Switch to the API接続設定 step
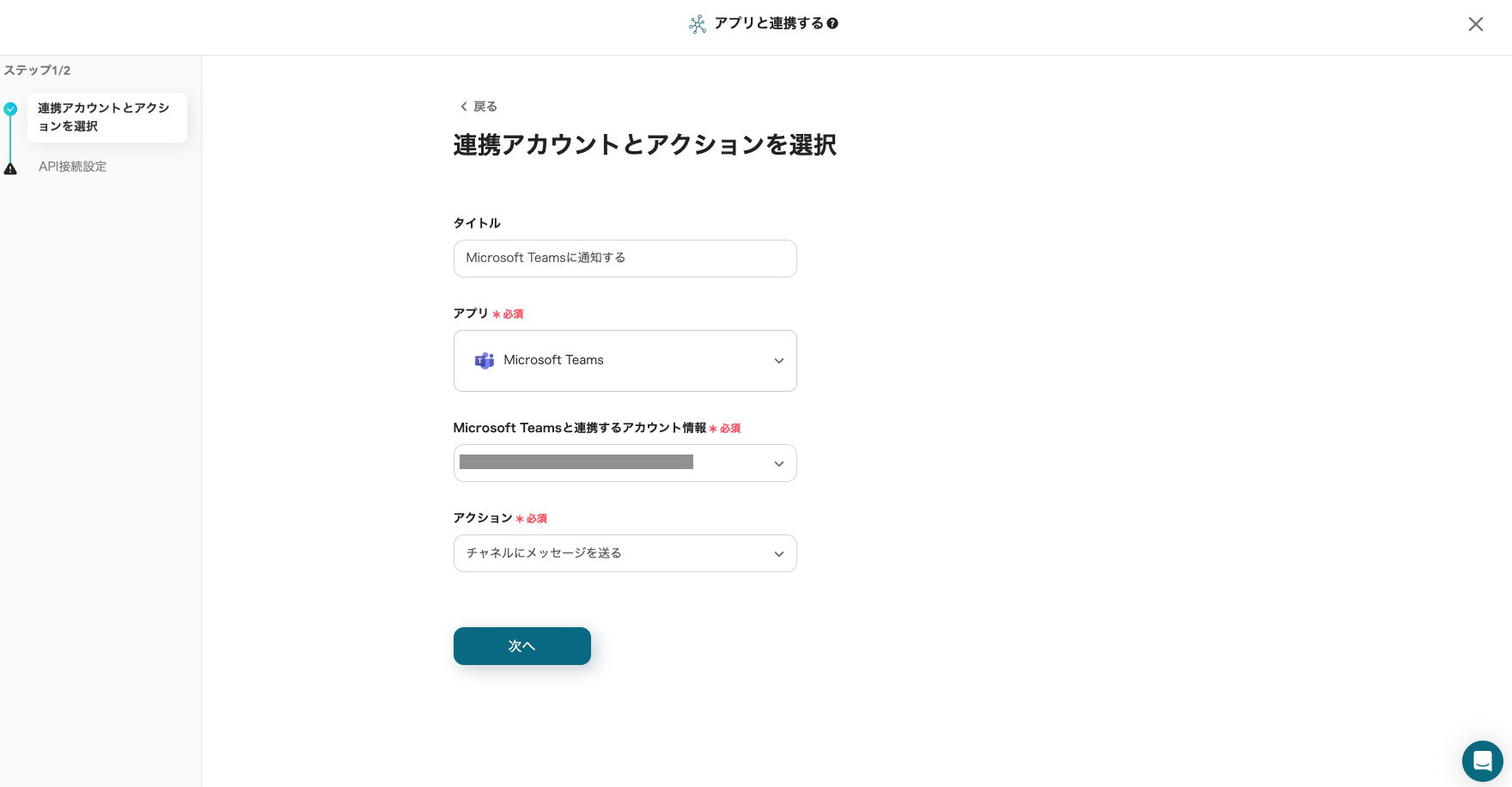The height and width of the screenshot is (787, 1512). click(72, 167)
